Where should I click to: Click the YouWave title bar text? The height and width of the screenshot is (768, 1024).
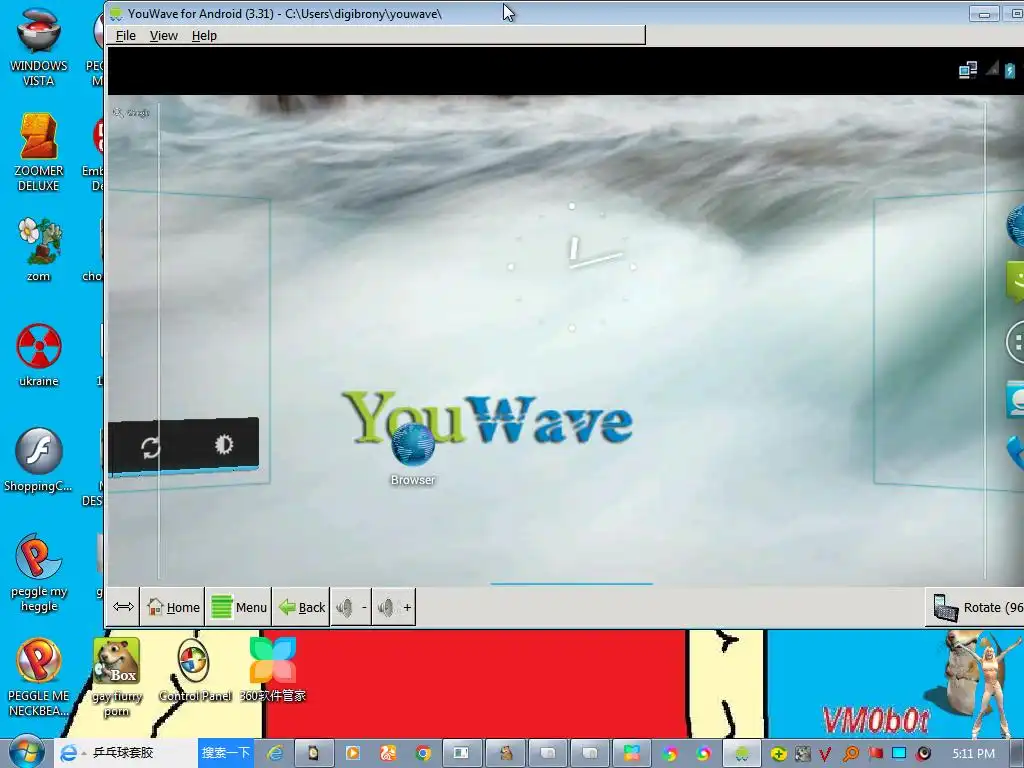[285, 13]
